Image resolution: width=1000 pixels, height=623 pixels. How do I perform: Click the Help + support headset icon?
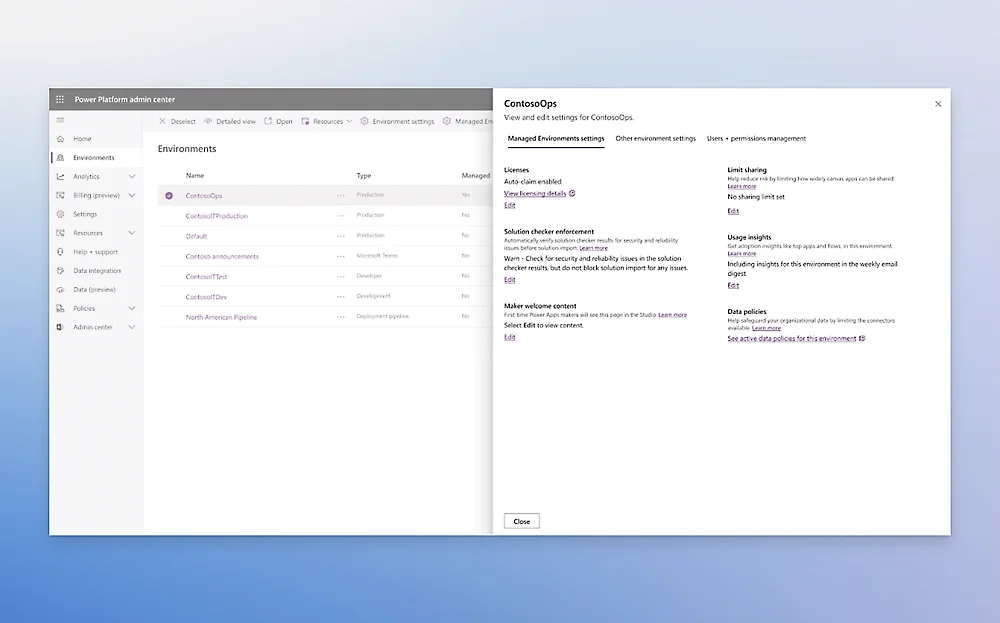tap(61, 252)
